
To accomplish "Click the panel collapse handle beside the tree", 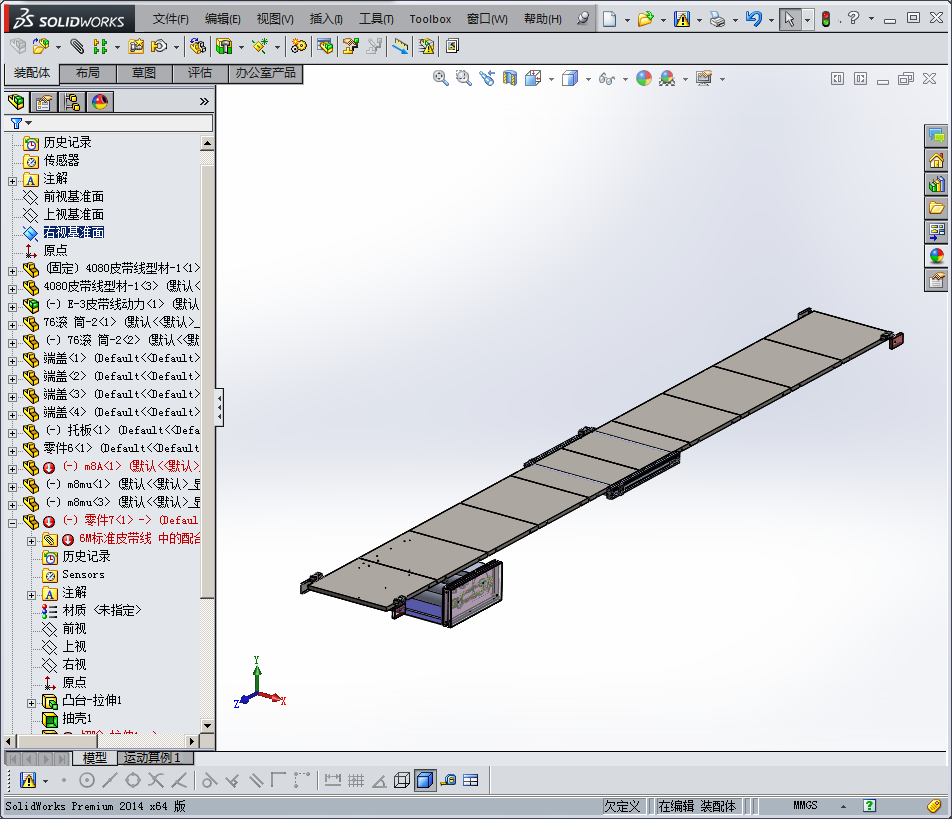I will [219, 407].
